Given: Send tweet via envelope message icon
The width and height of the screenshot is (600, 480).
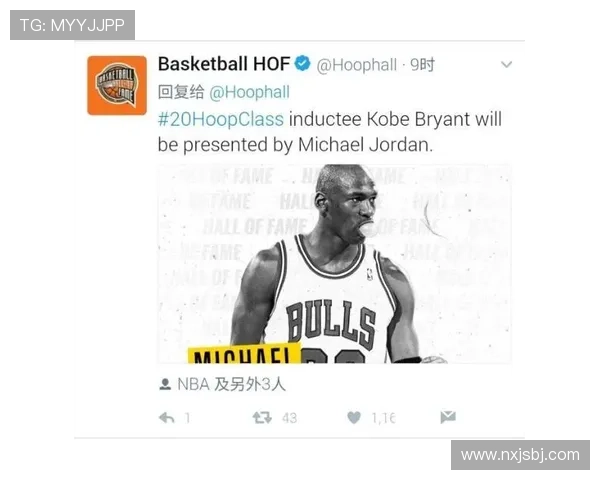Looking at the screenshot, I should (448, 417).
